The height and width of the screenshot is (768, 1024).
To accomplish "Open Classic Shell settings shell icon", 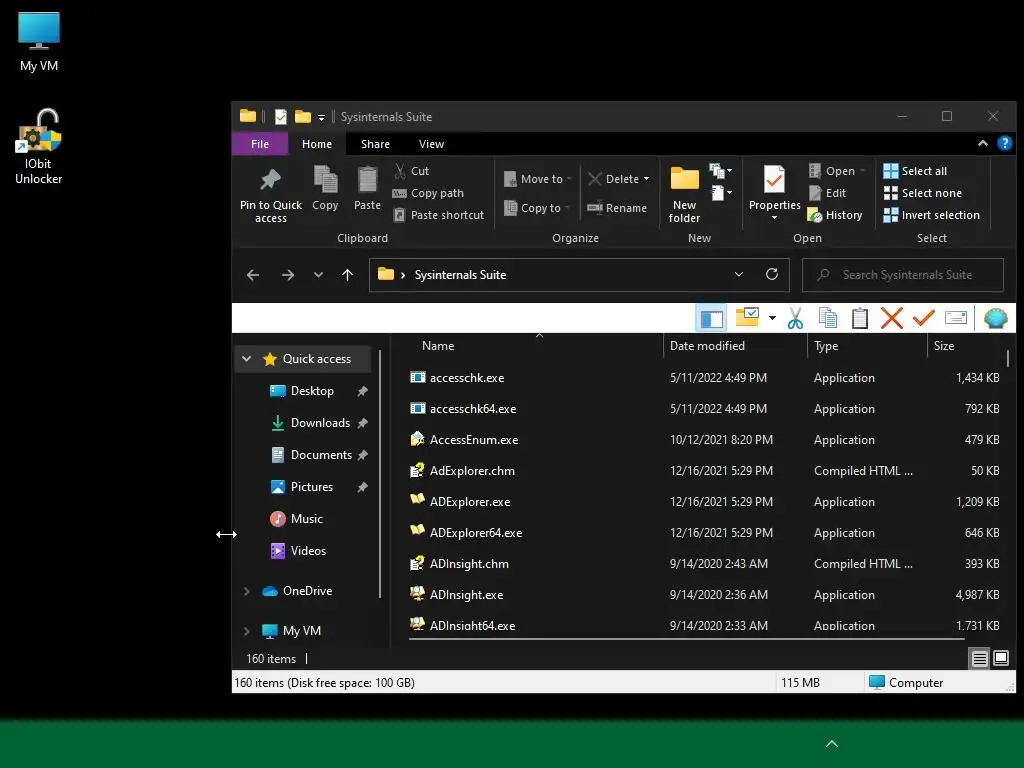I will tap(995, 318).
